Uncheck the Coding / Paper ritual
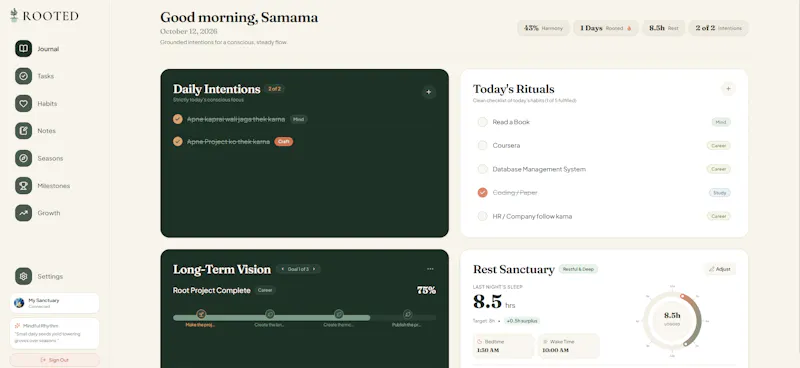This screenshot has width=800, height=368. point(482,192)
